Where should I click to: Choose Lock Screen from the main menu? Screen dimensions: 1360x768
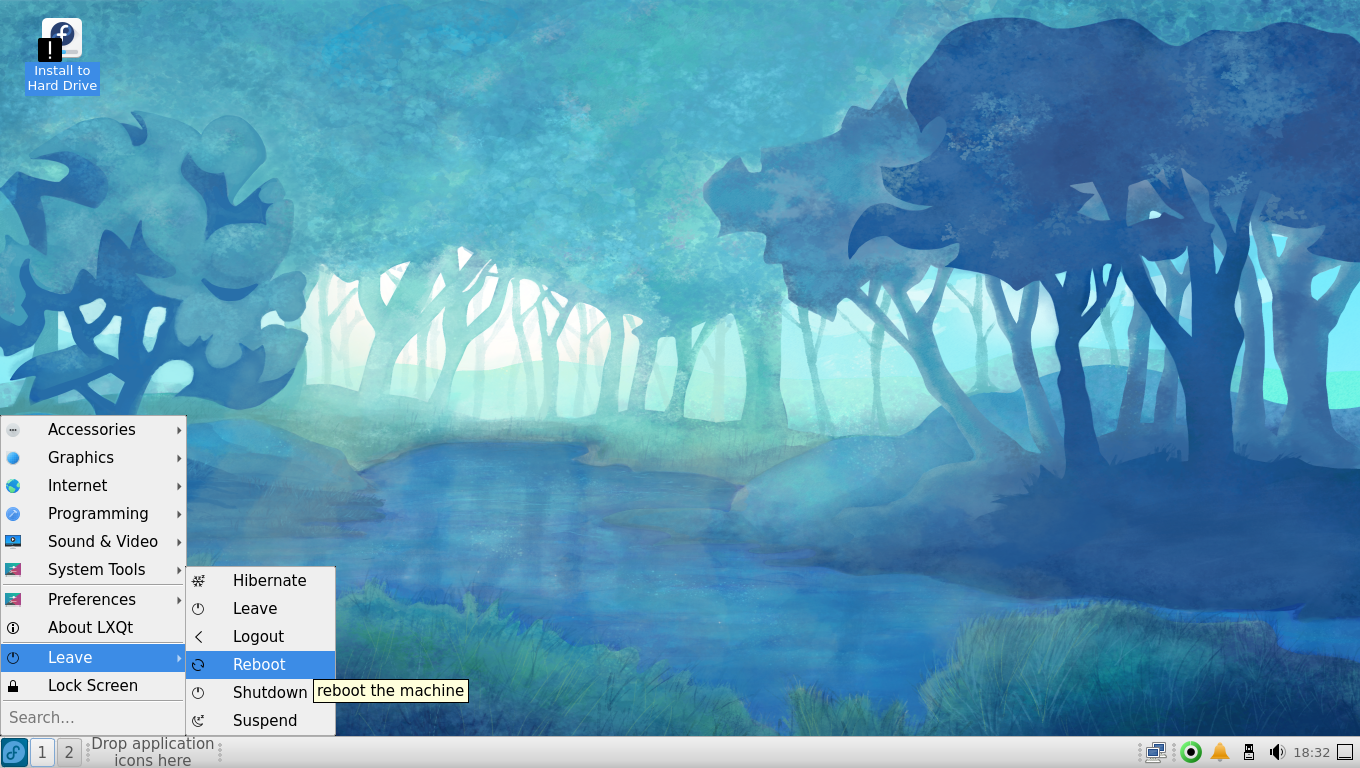click(x=93, y=685)
